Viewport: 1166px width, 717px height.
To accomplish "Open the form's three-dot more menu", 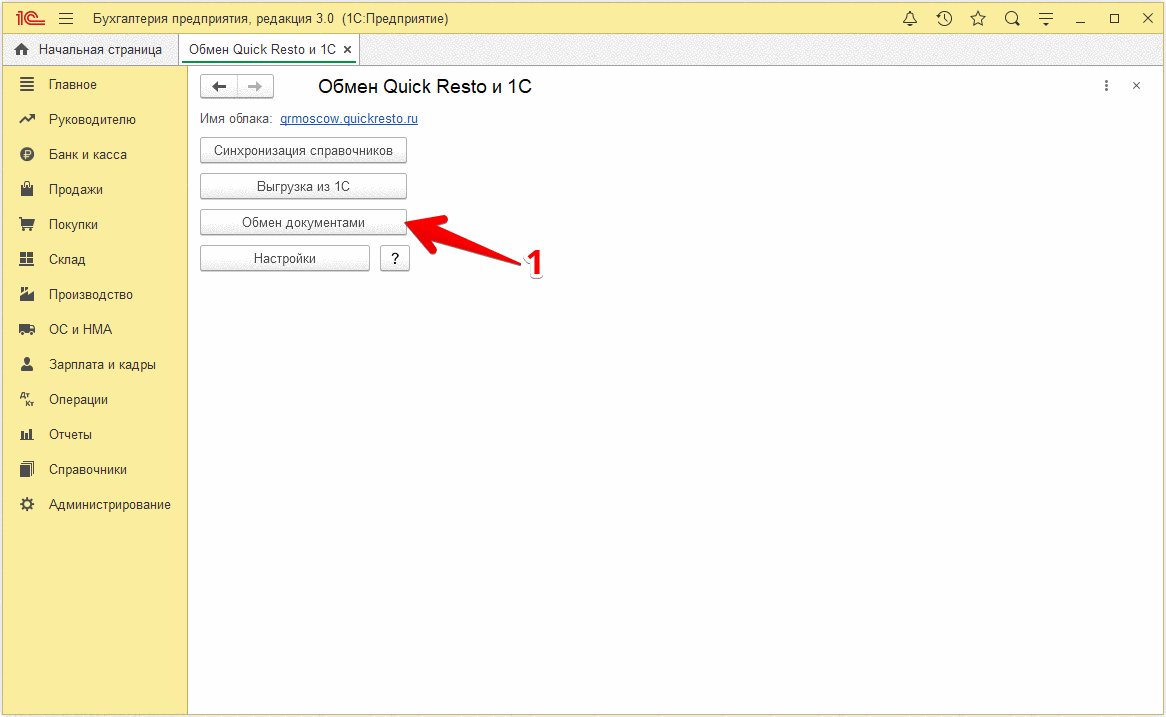I will tap(1106, 86).
